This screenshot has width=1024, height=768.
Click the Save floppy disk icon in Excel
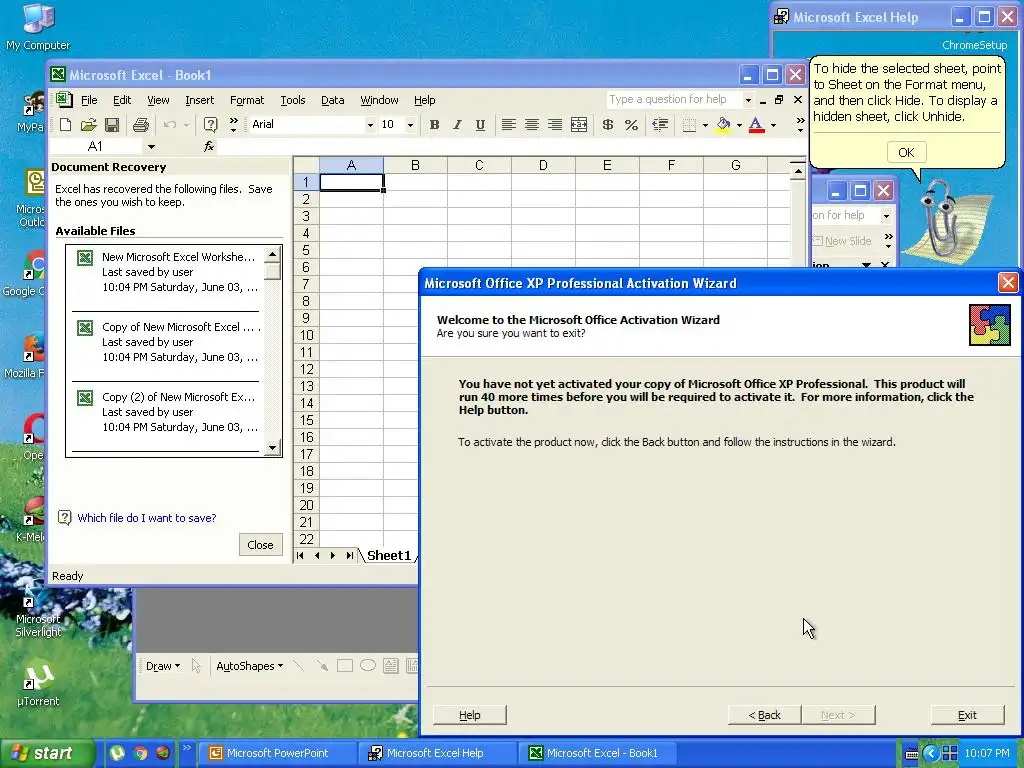coord(112,125)
